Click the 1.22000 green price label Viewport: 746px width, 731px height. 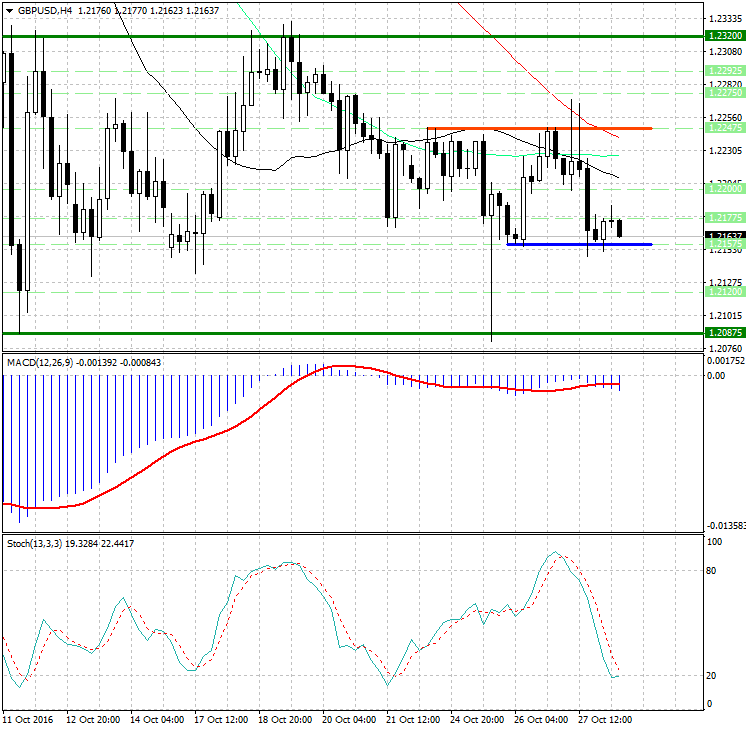723,188
